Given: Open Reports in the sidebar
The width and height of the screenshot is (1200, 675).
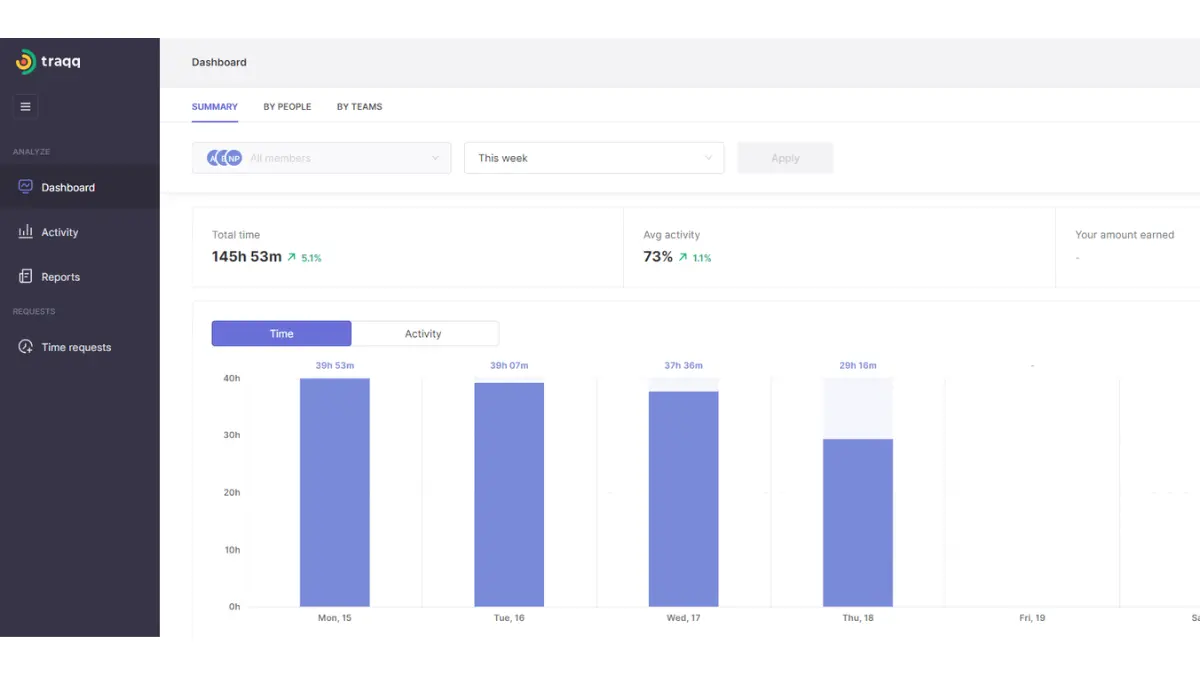Looking at the screenshot, I should (80, 277).
